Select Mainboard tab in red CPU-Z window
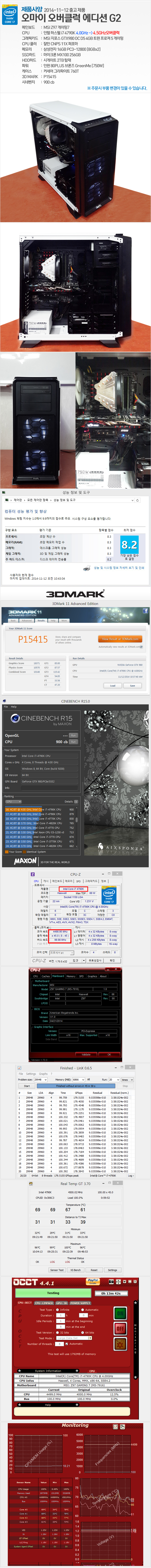 coord(58,976)
